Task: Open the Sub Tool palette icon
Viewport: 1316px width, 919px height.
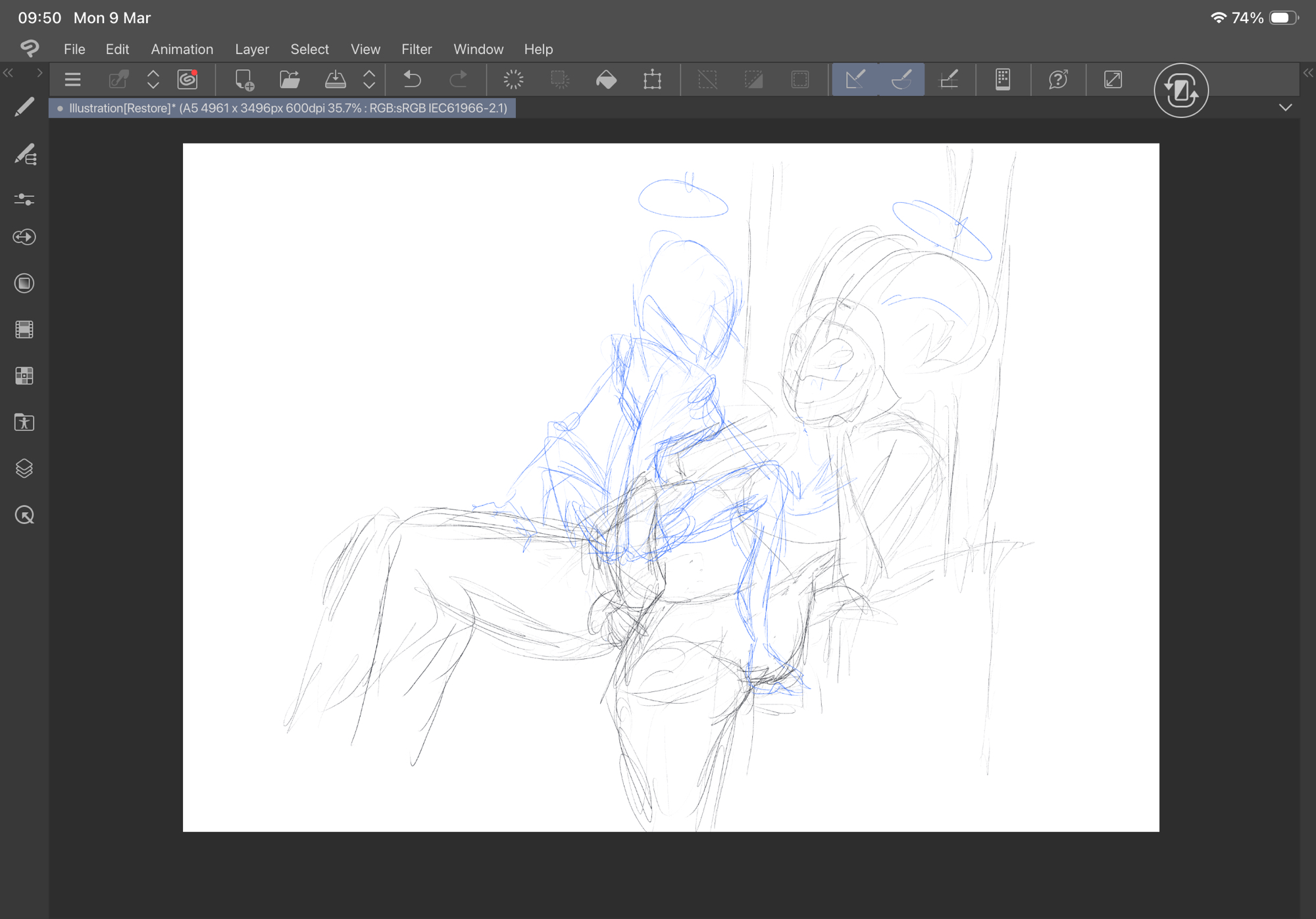Action: [25, 155]
